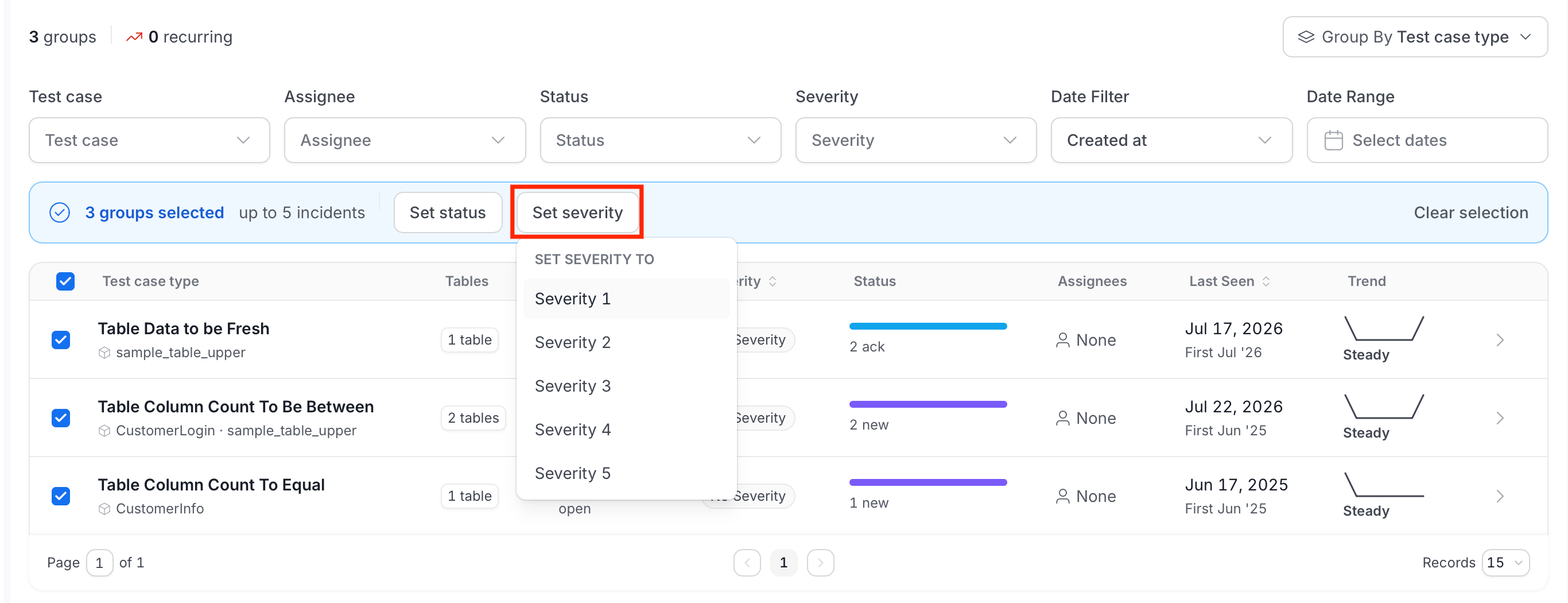Click the recurring trend arrow icon

click(134, 37)
